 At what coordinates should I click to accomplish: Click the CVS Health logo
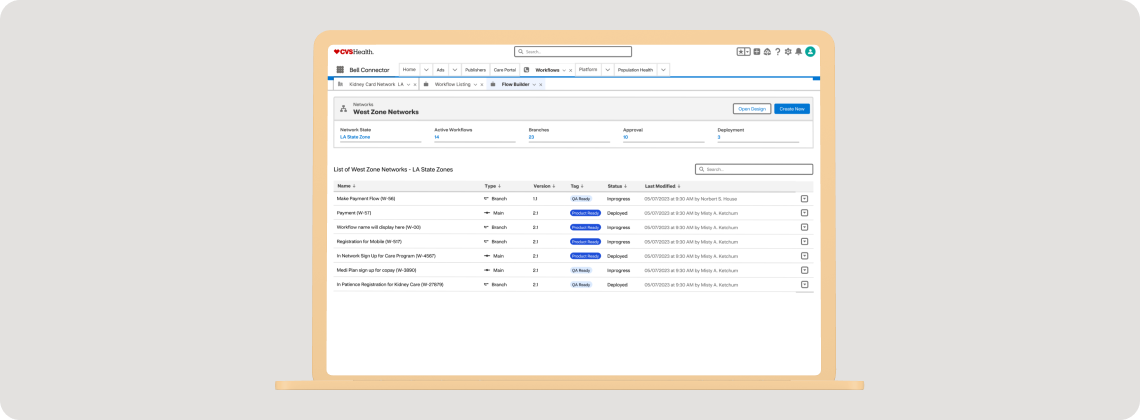[353, 51]
